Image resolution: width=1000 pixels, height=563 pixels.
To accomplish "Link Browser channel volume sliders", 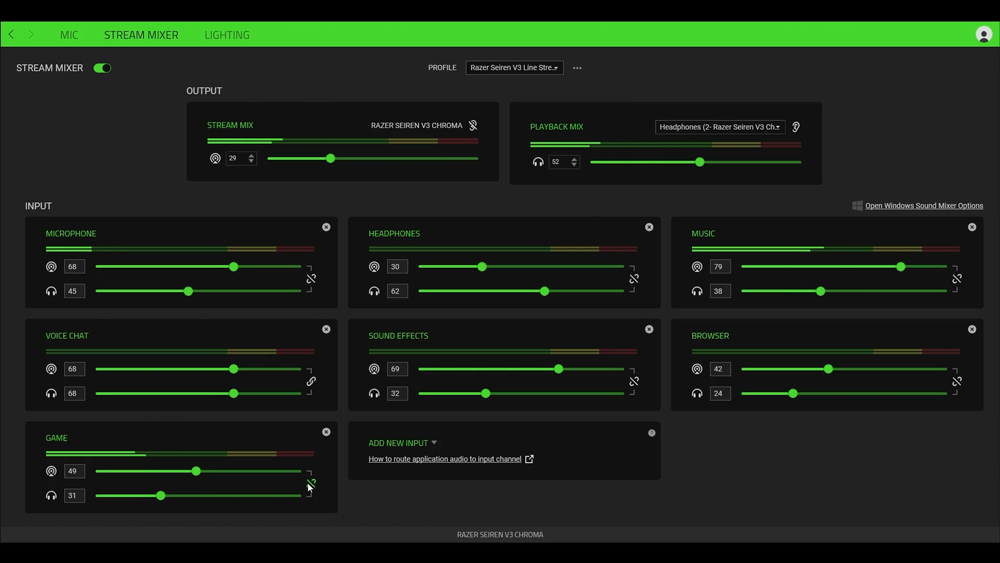I will click(x=957, y=381).
